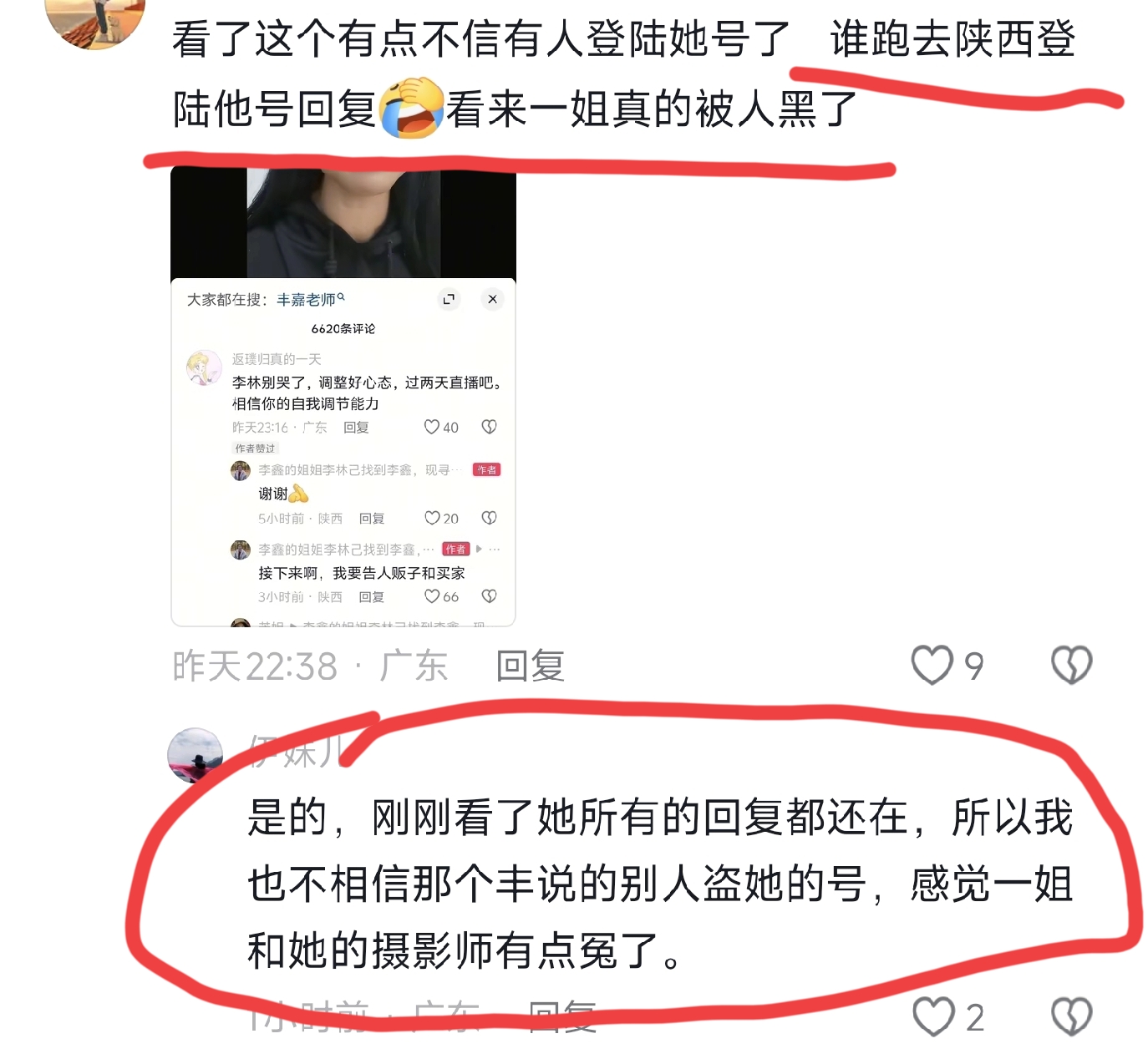The height and width of the screenshot is (1064, 1148).
Task: Open the attached screenshot image in comment
Action: point(343,396)
